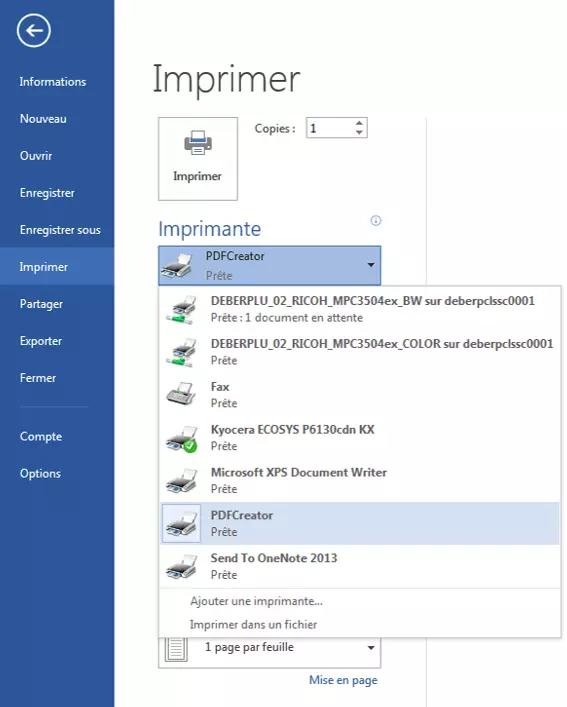Viewport: 567px width, 707px height.
Task: Open the Mise en page link
Action: click(x=343, y=680)
